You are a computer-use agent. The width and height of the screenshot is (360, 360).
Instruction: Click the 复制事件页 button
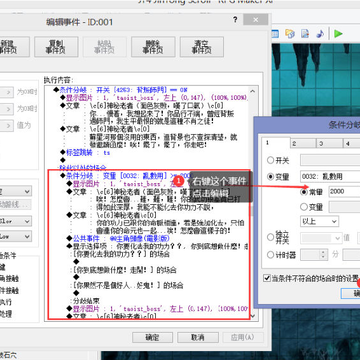[56, 47]
